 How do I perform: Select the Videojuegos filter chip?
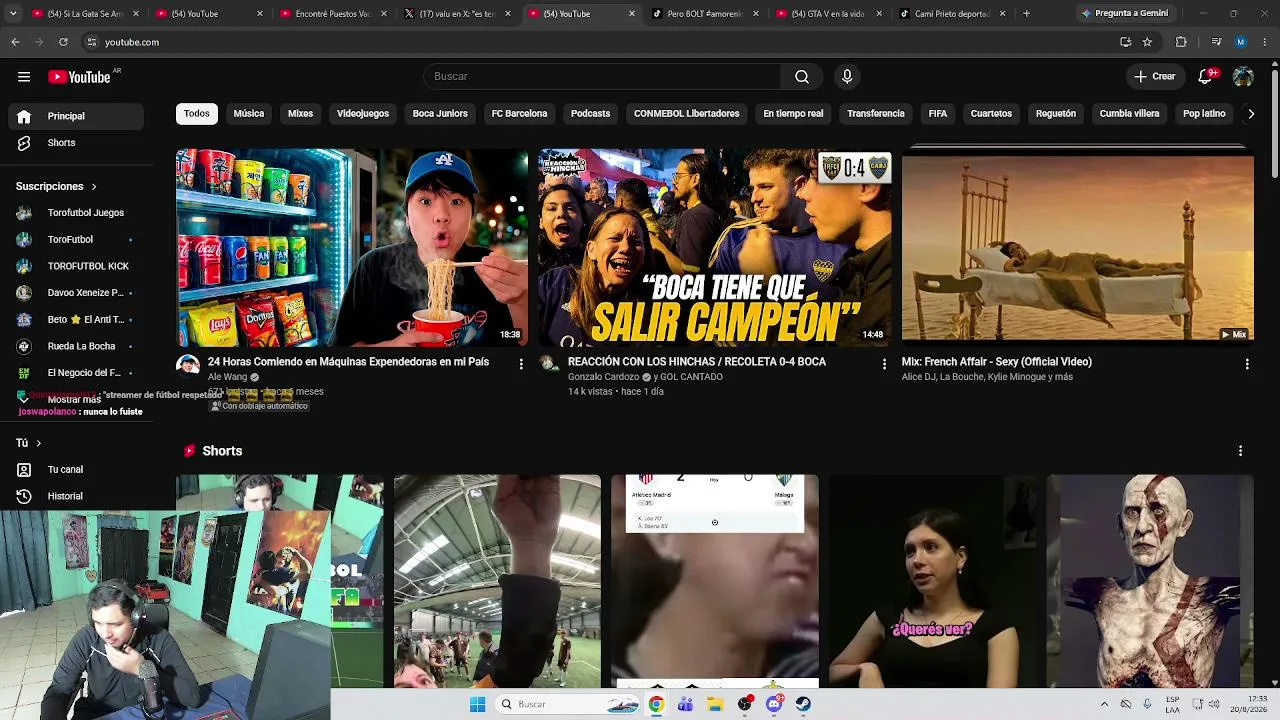pyautogui.click(x=363, y=114)
